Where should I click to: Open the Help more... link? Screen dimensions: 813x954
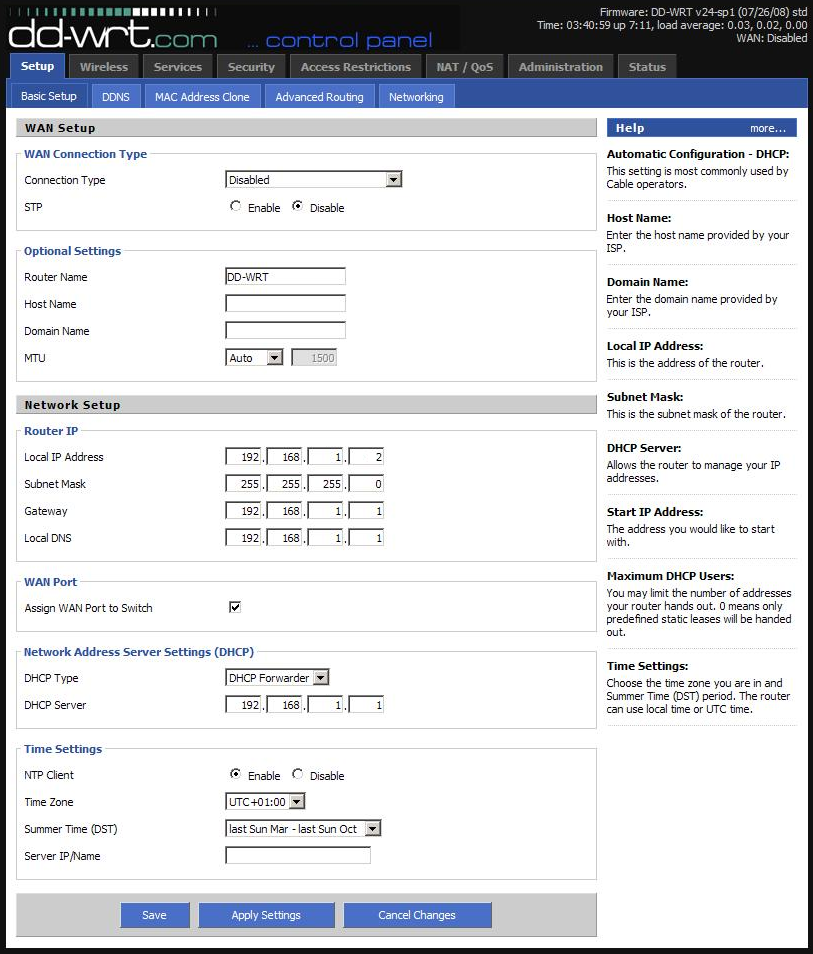[768, 128]
